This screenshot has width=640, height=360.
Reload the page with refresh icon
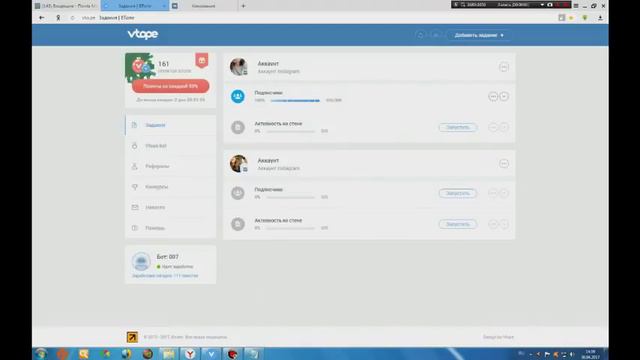click(x=72, y=18)
